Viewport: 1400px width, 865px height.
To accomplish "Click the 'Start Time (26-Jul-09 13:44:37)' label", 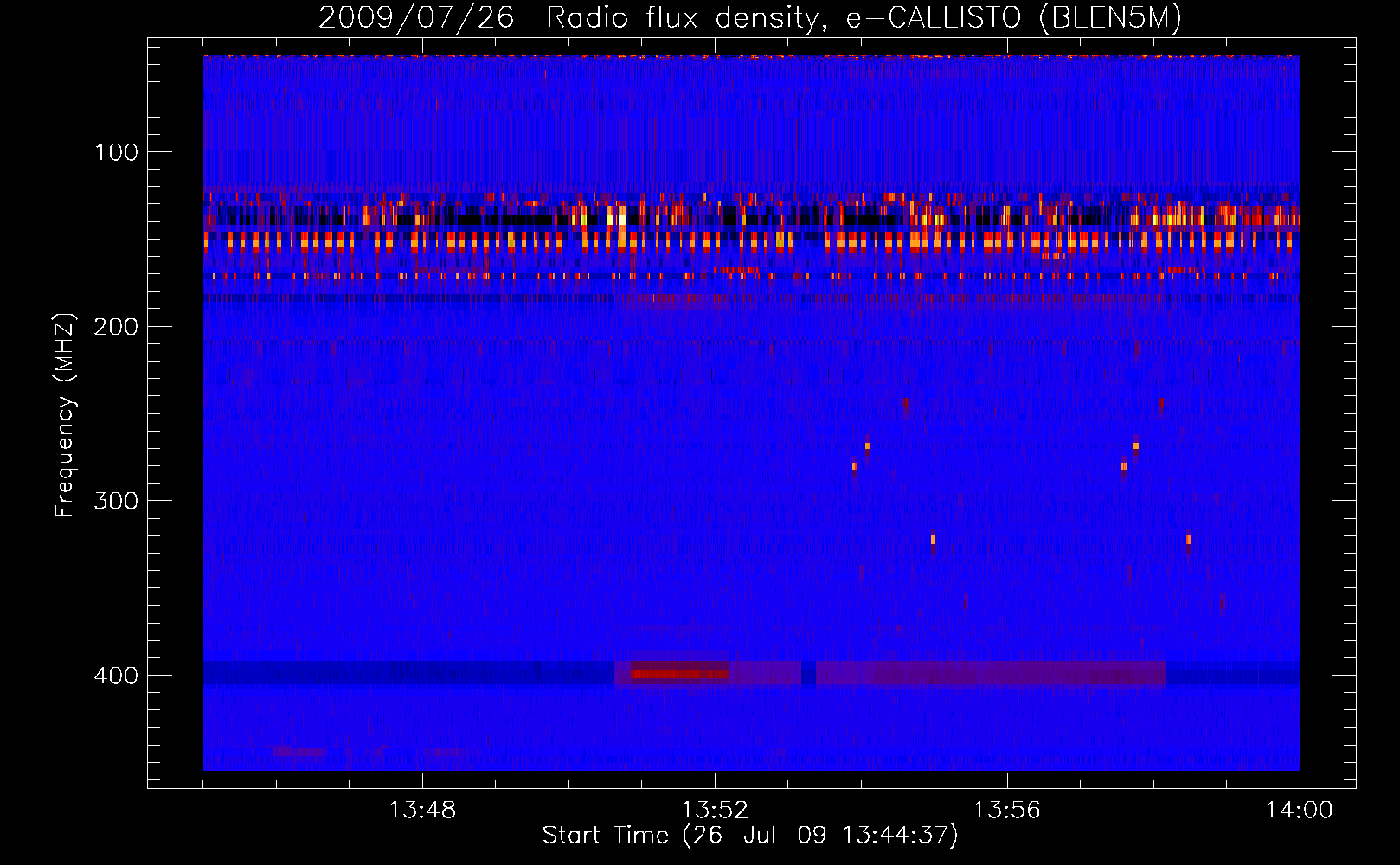I will [x=750, y=835].
